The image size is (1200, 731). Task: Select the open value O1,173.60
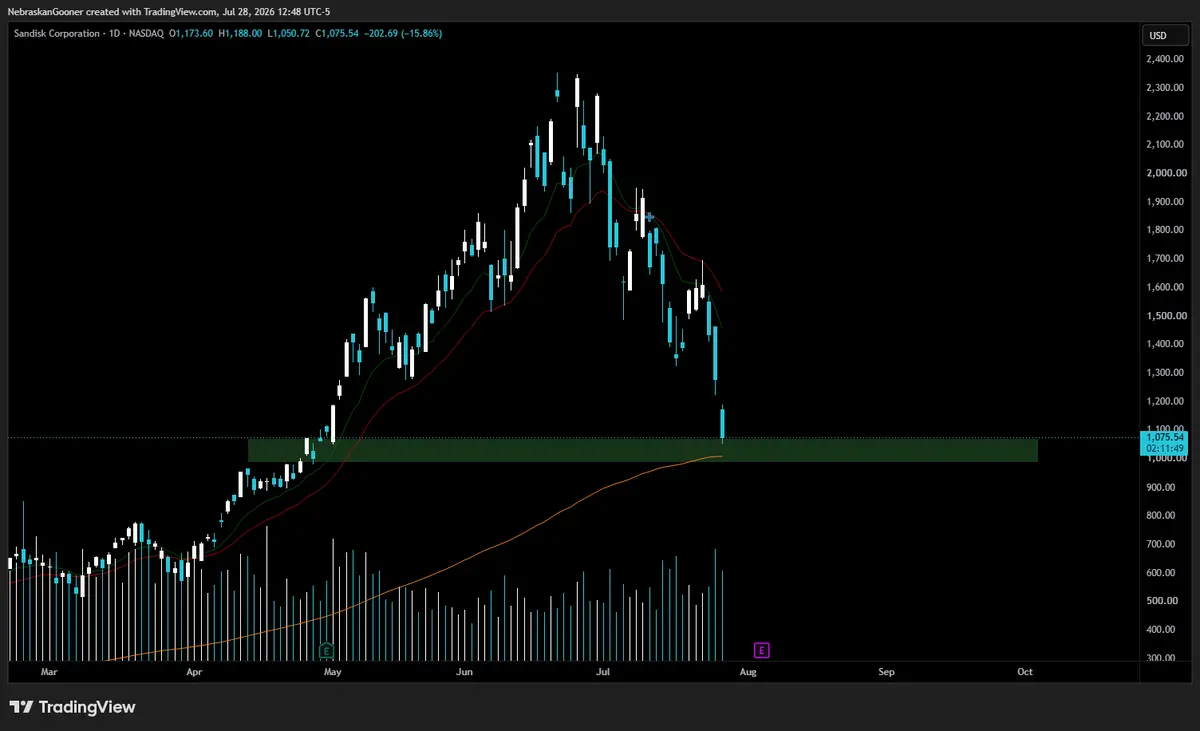pos(192,33)
